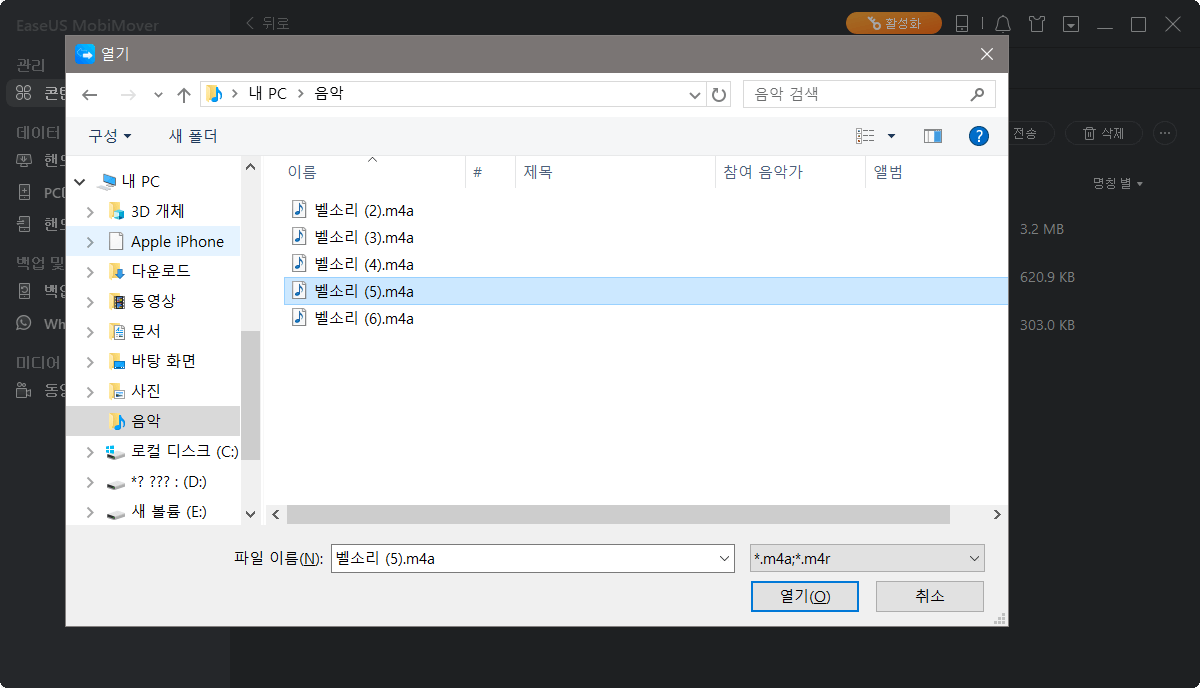Click the 새 폴더 button
The image size is (1200, 688).
193,136
